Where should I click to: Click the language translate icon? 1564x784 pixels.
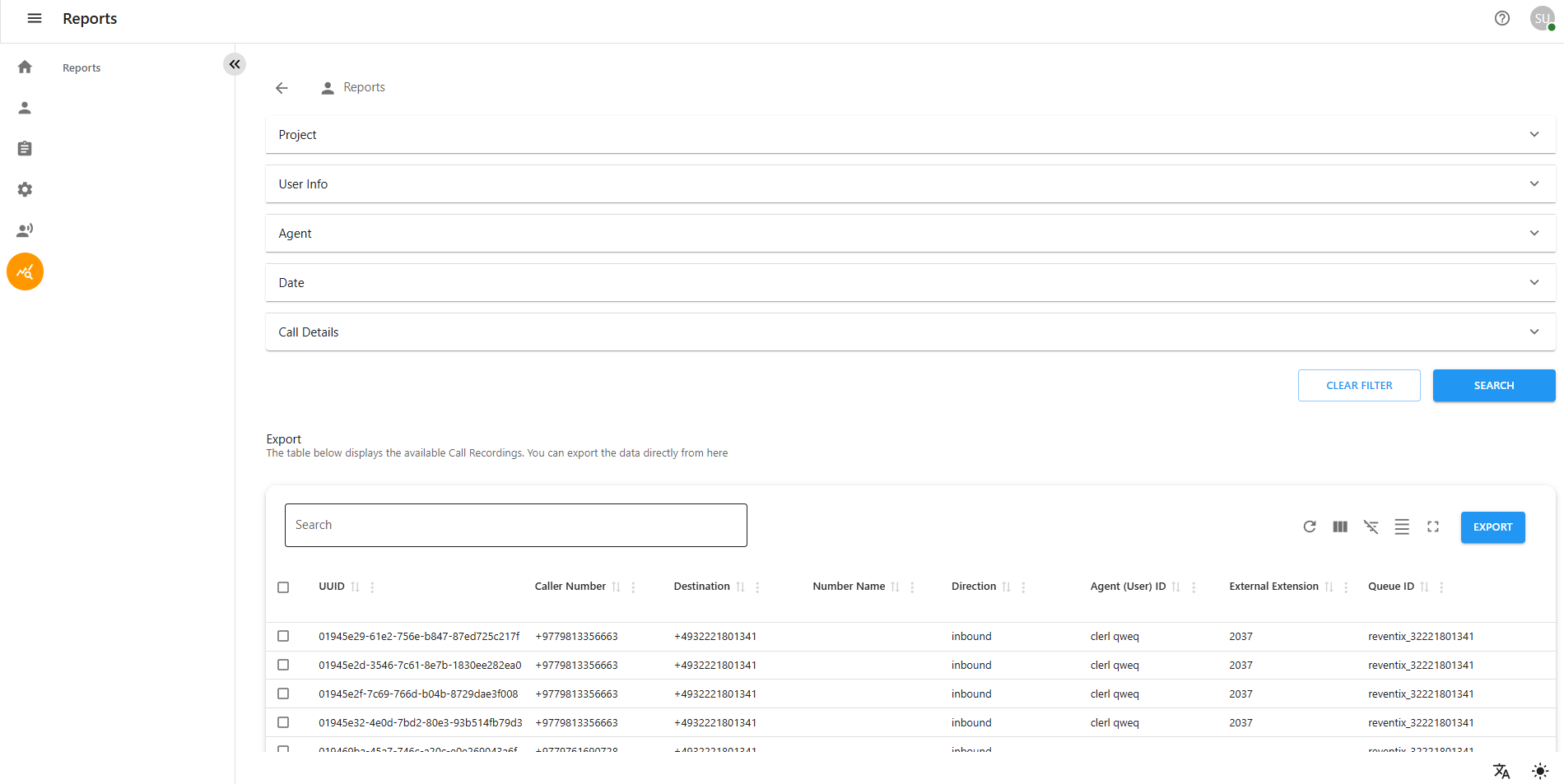[x=1501, y=771]
